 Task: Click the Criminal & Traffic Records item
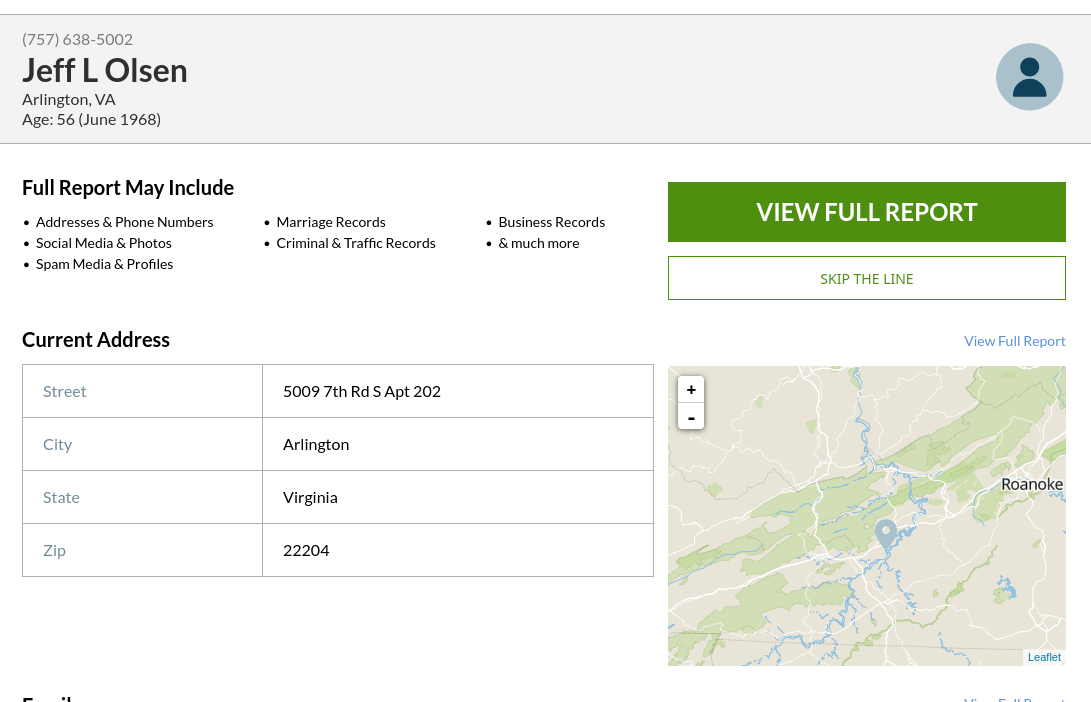(356, 243)
